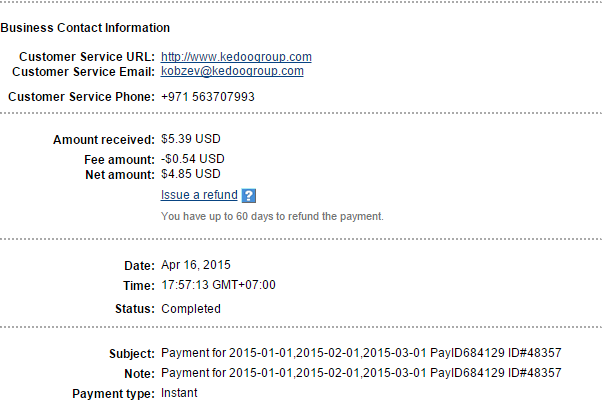Click the payment text in the Subject row
This screenshot has height=414, width=602.
(360, 354)
